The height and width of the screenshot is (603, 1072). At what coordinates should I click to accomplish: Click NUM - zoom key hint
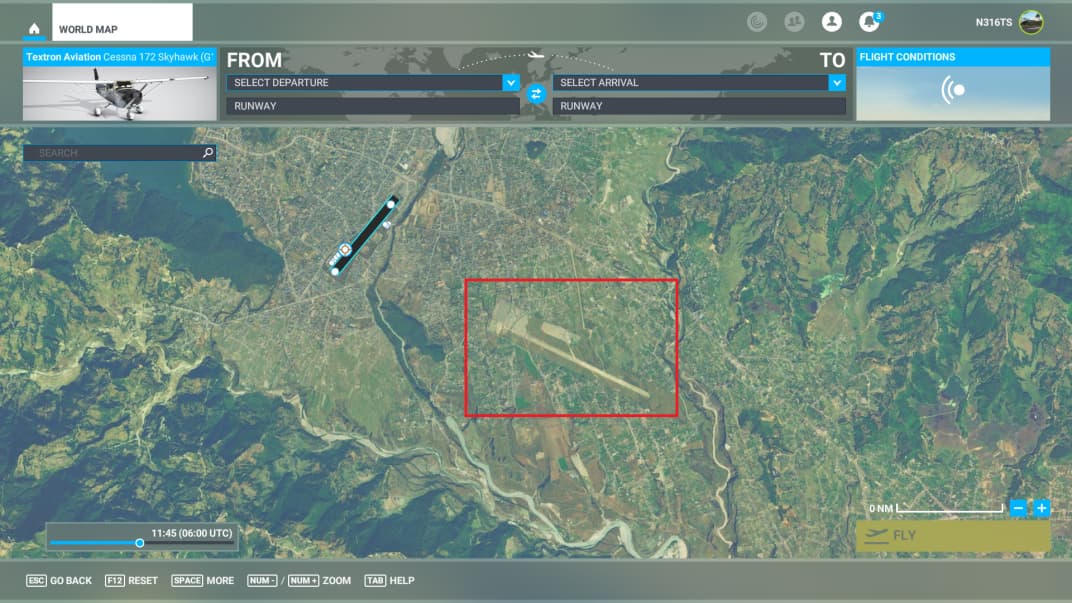tap(263, 580)
